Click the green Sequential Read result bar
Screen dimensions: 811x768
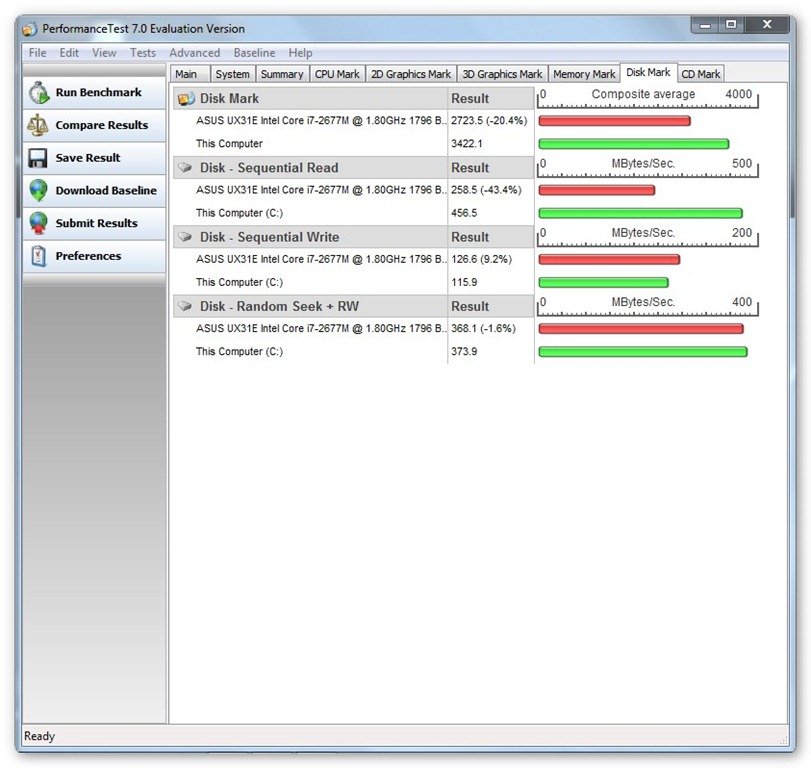click(640, 213)
